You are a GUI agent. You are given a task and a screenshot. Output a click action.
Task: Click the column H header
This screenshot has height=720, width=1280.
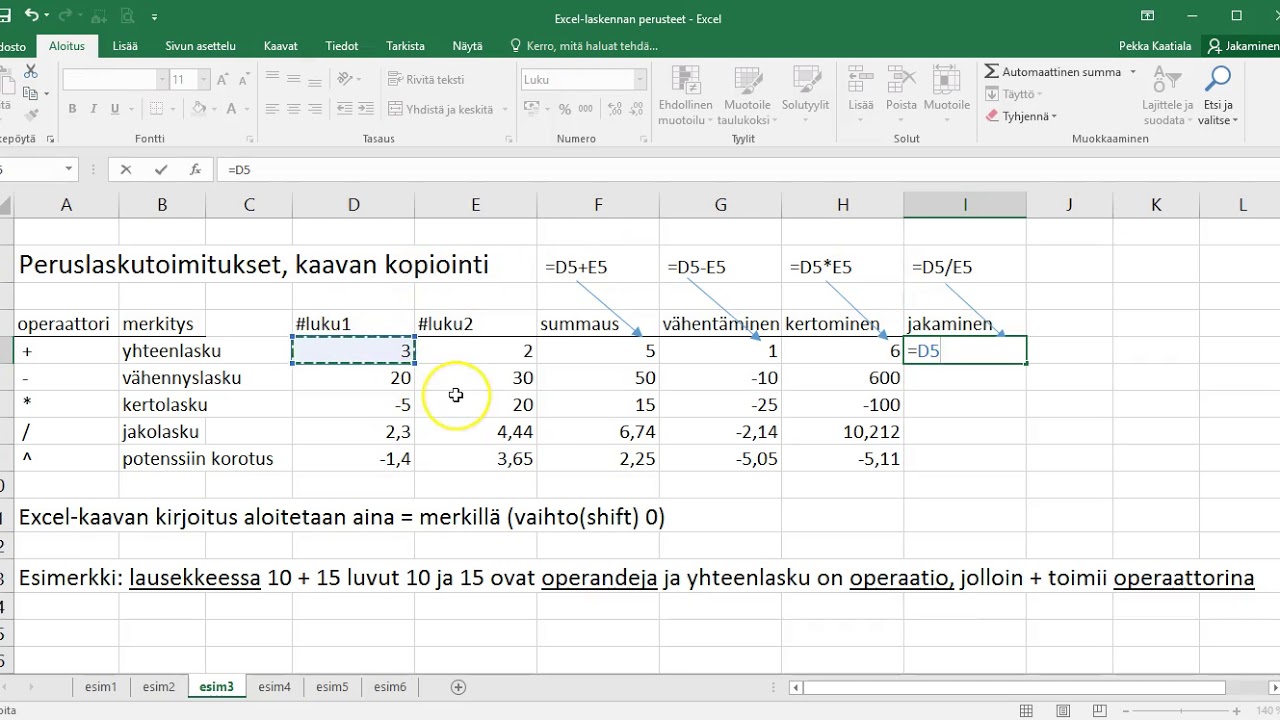843,204
